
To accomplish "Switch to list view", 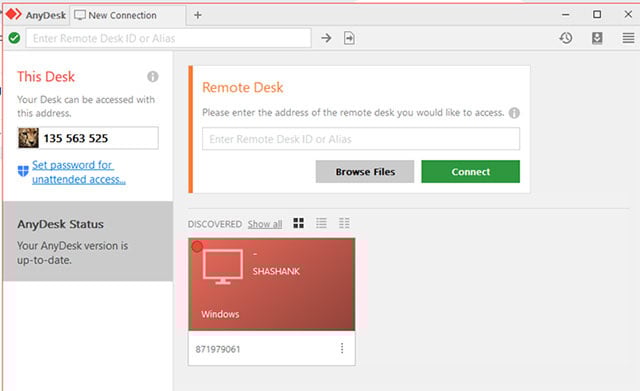I will 322,223.
